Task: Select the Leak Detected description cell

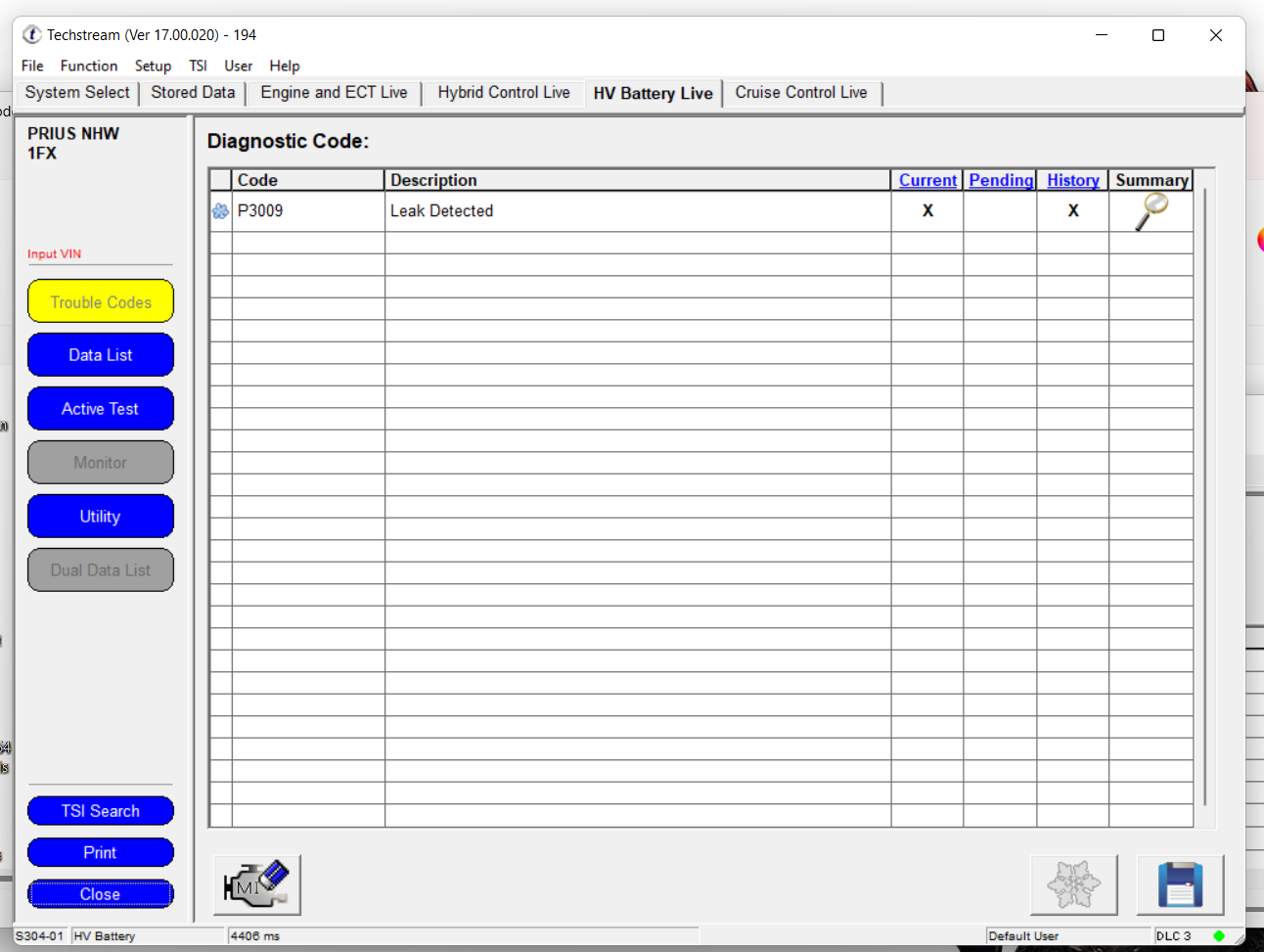Action: point(638,211)
